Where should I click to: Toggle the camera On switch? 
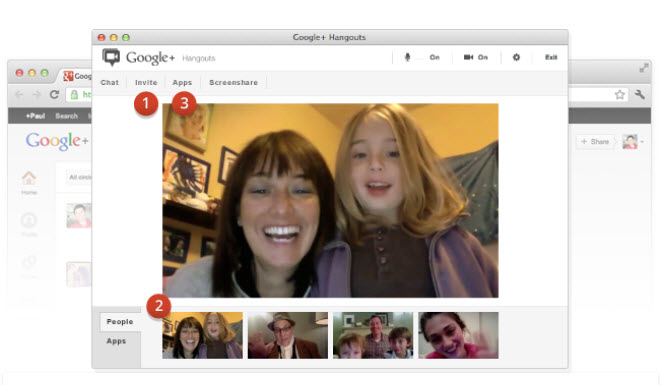(x=476, y=57)
